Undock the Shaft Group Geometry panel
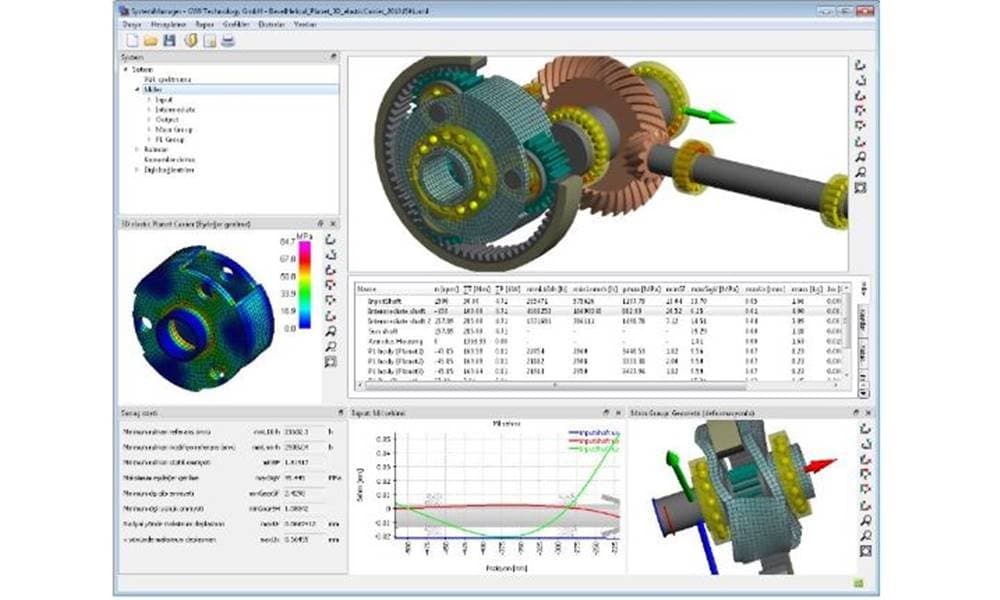The image size is (1000, 600). (857, 413)
